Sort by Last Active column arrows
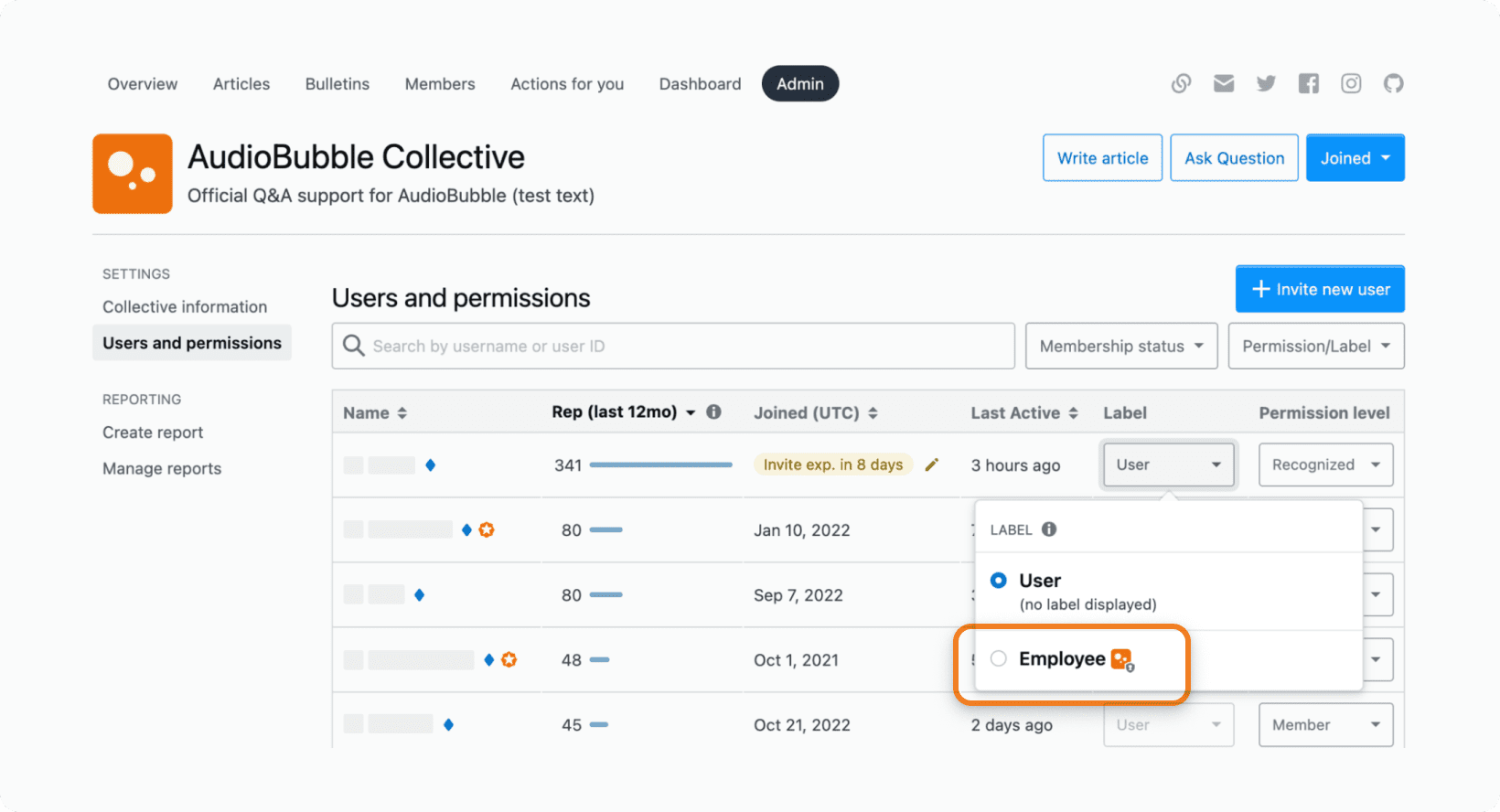Viewport: 1500px width, 812px height. (1073, 413)
